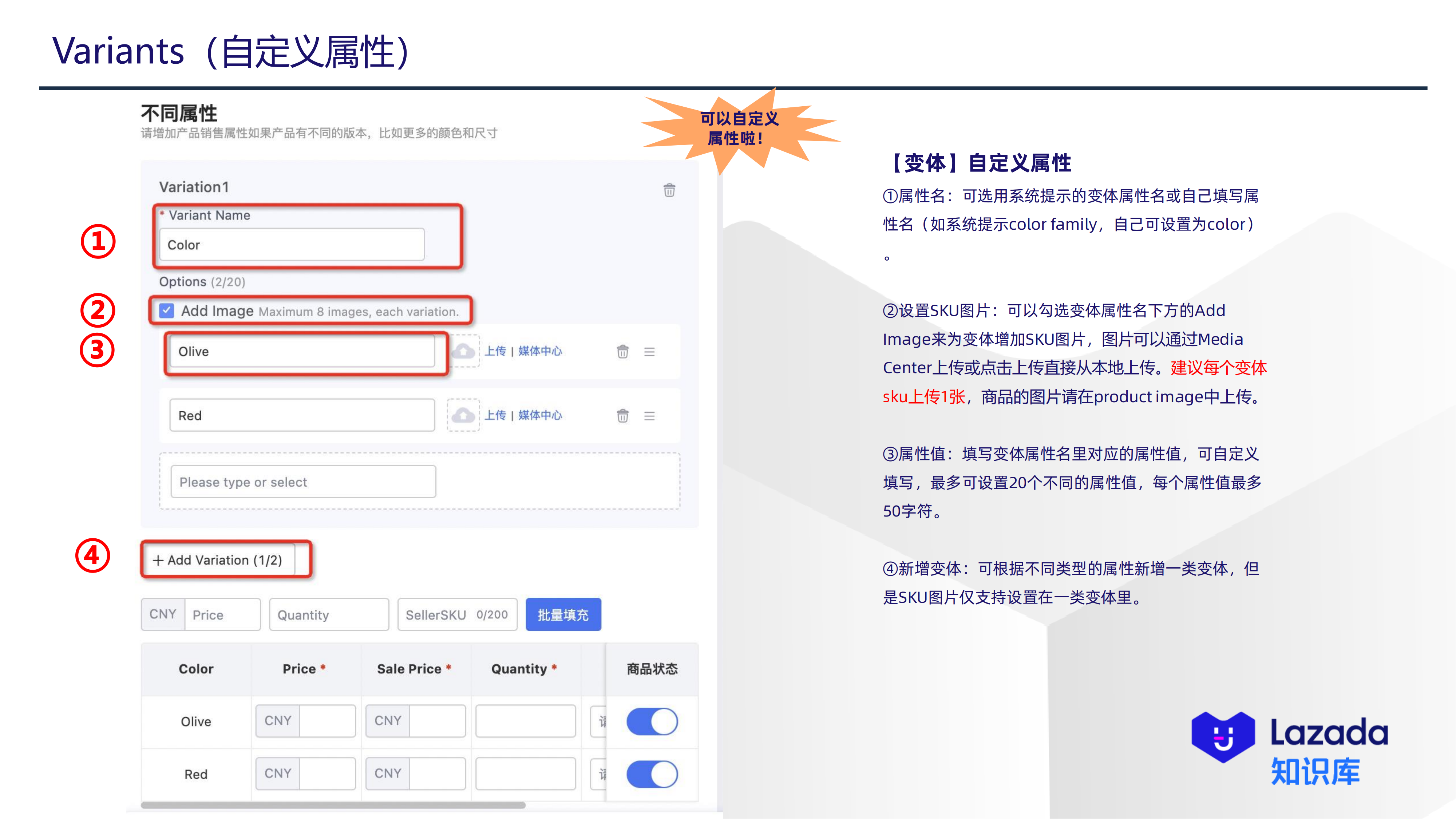Toggle off the Olive product status switch
1456x819 pixels.
click(x=652, y=721)
